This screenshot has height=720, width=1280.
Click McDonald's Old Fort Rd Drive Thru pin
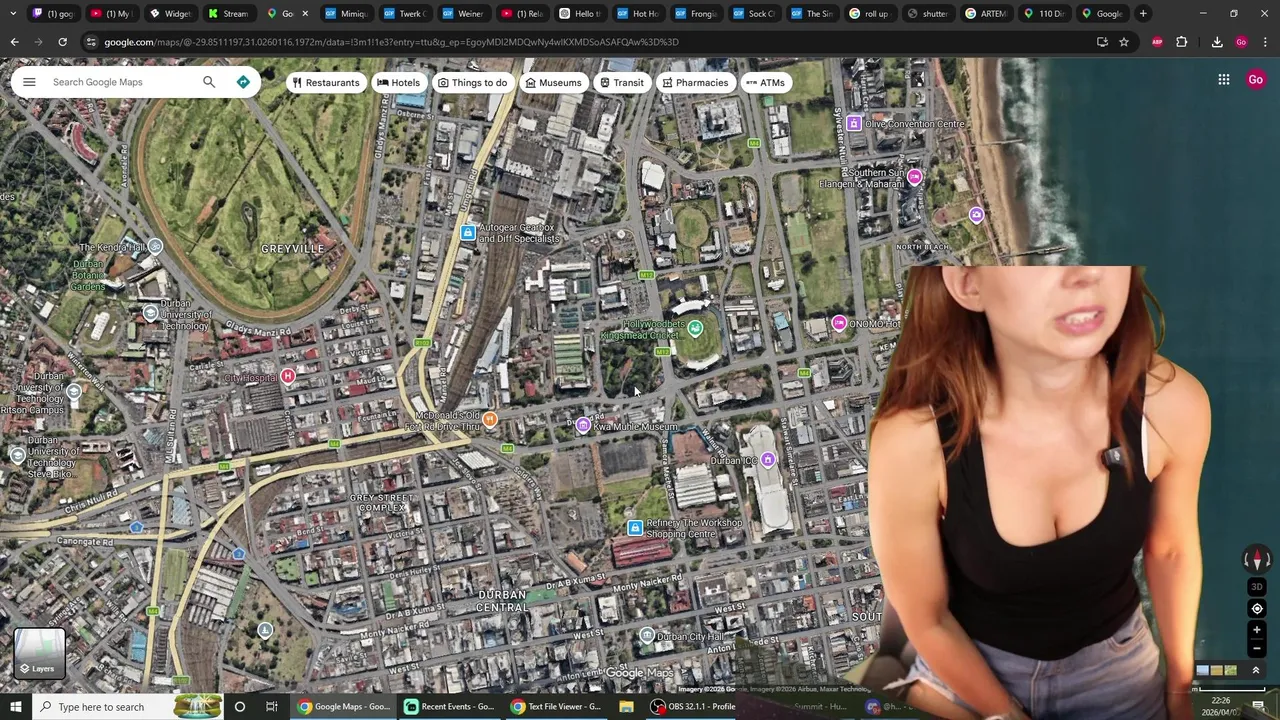tap(489, 420)
